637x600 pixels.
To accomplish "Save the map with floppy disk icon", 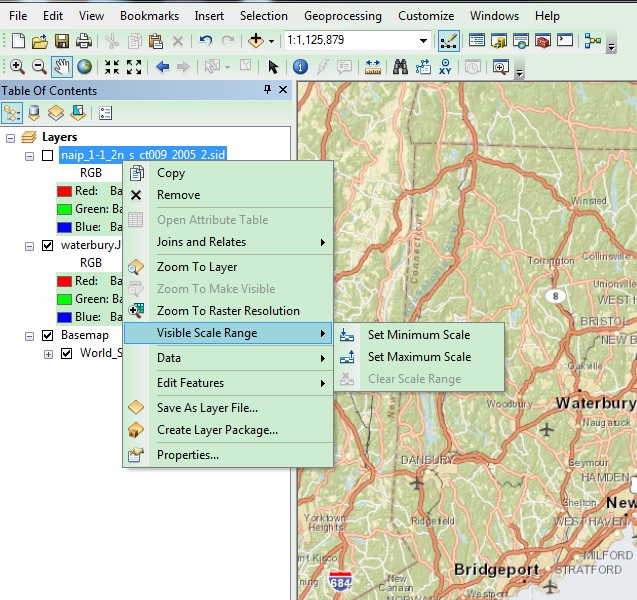I will tap(62, 41).
